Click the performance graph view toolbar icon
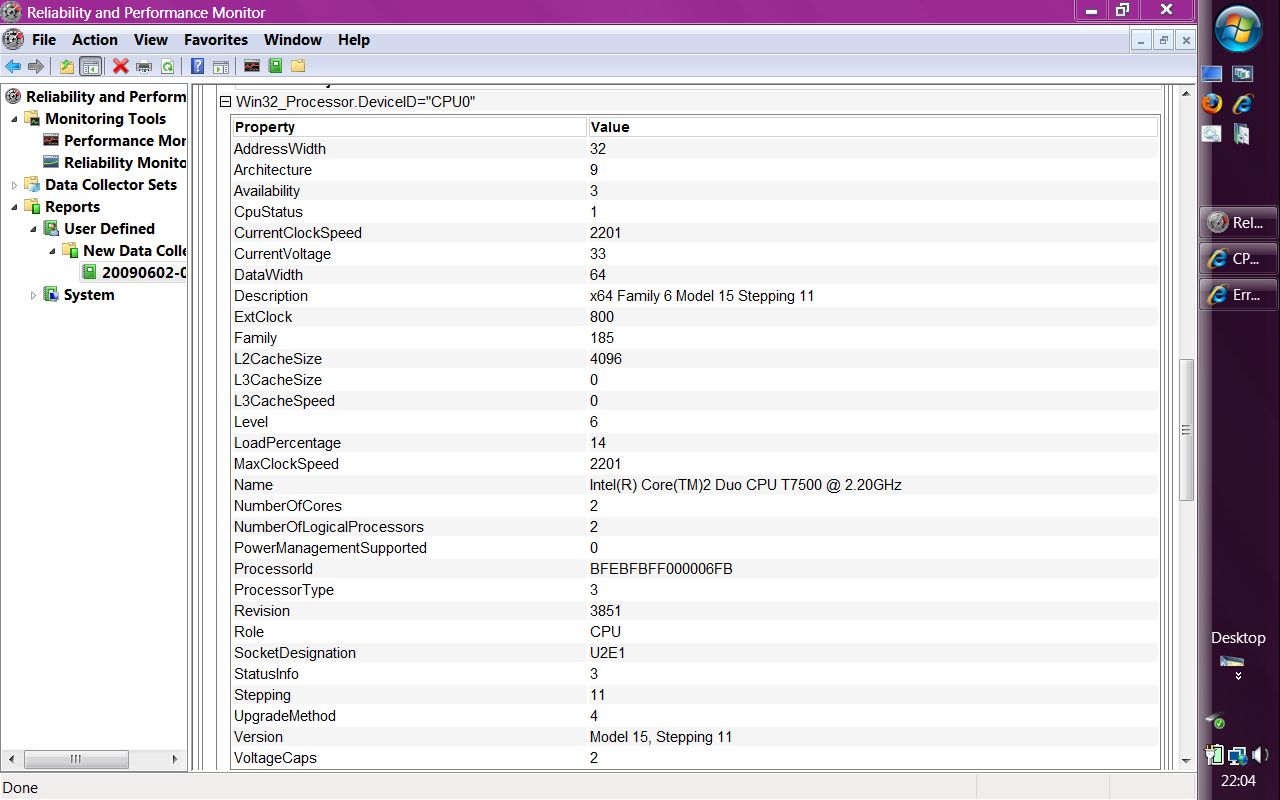This screenshot has height=800, width=1280. point(252,66)
